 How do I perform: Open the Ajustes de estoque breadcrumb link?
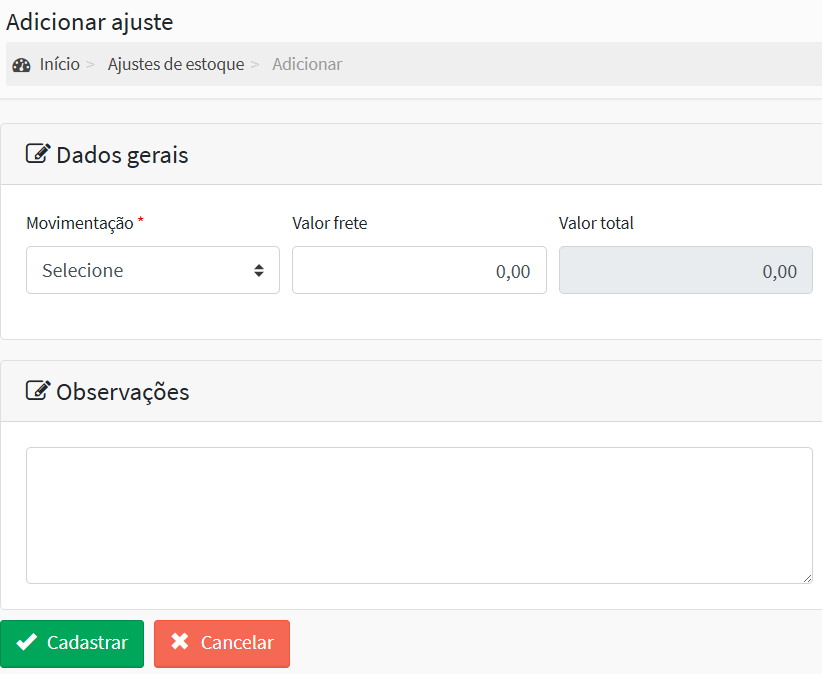pyautogui.click(x=176, y=65)
